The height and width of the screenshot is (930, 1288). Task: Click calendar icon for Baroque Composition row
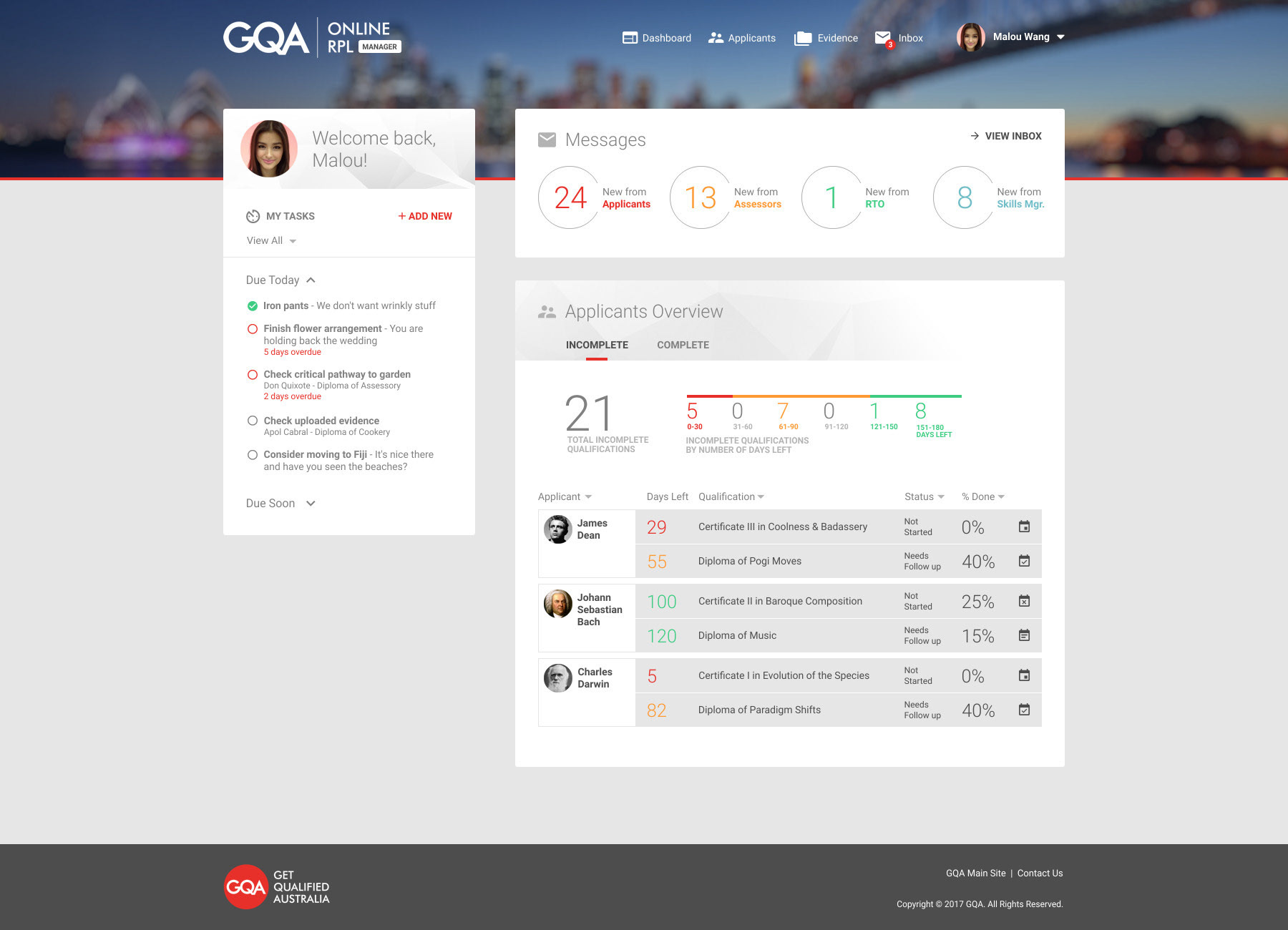1024,601
